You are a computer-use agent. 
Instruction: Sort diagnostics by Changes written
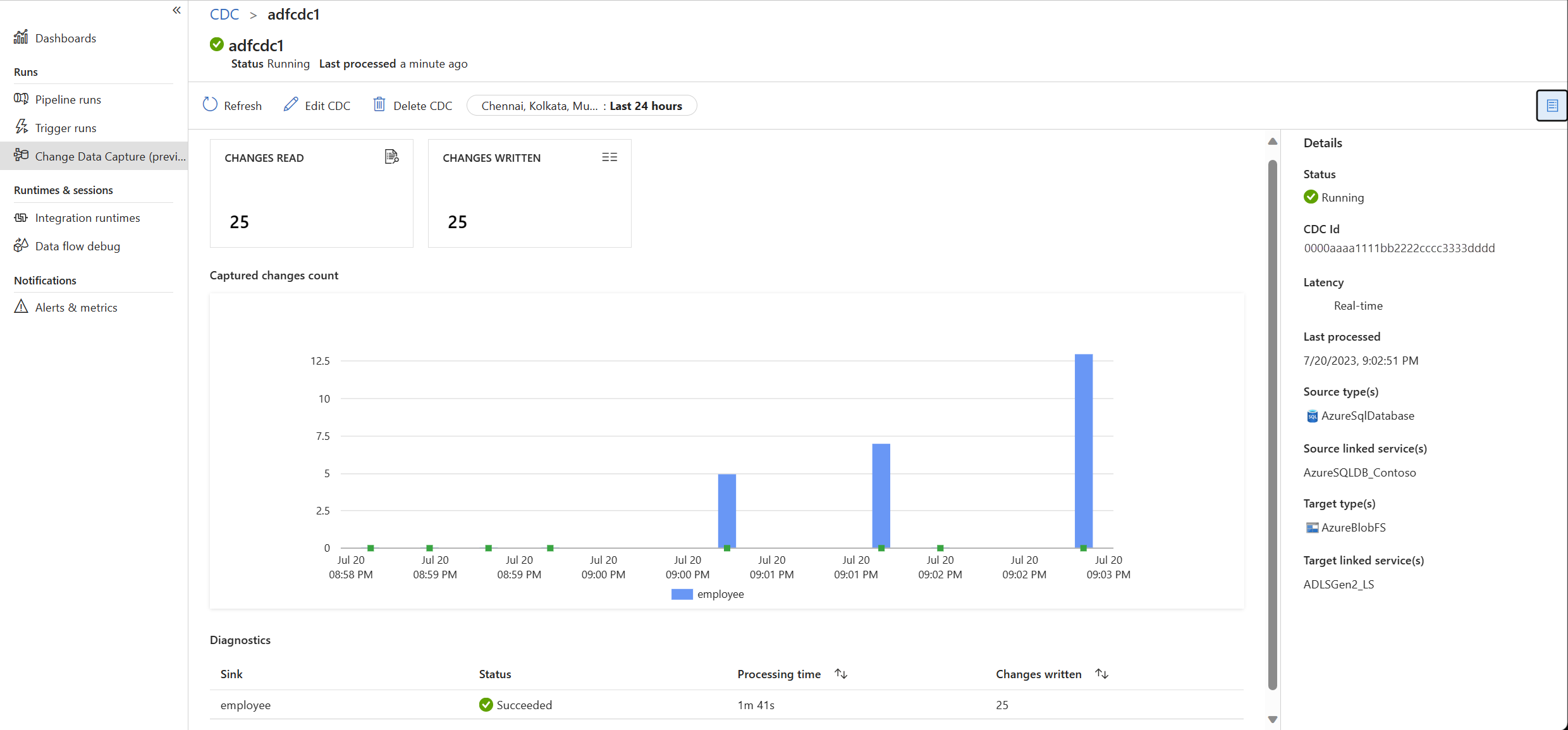(x=1102, y=674)
